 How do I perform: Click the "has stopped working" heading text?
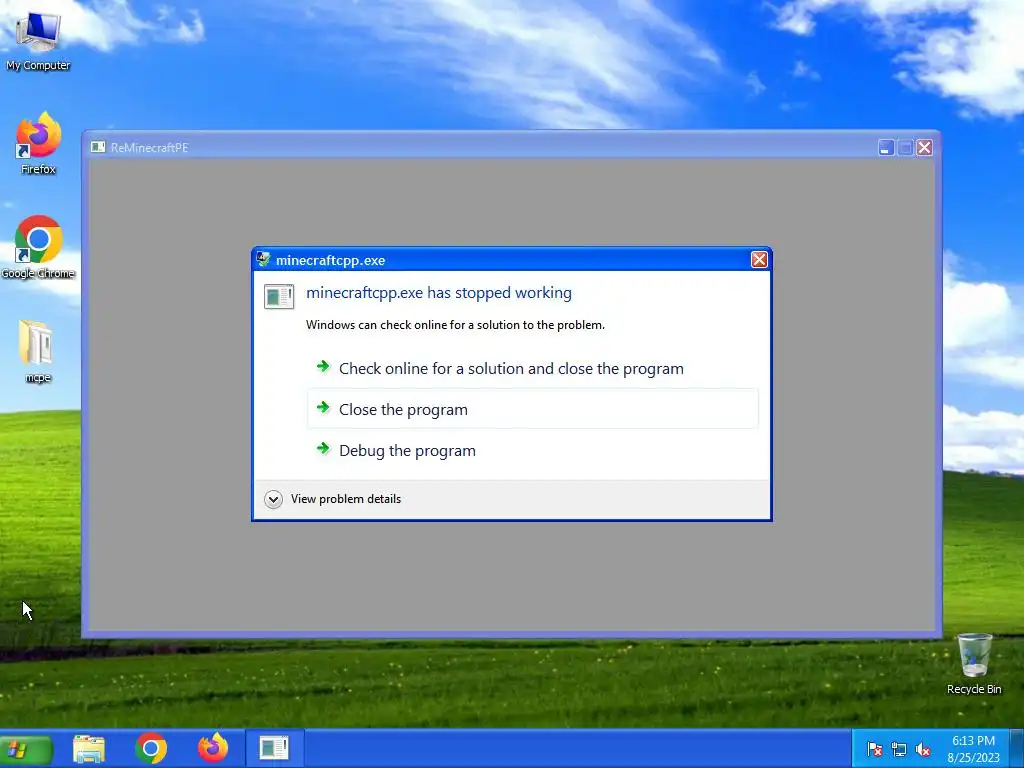click(x=439, y=293)
